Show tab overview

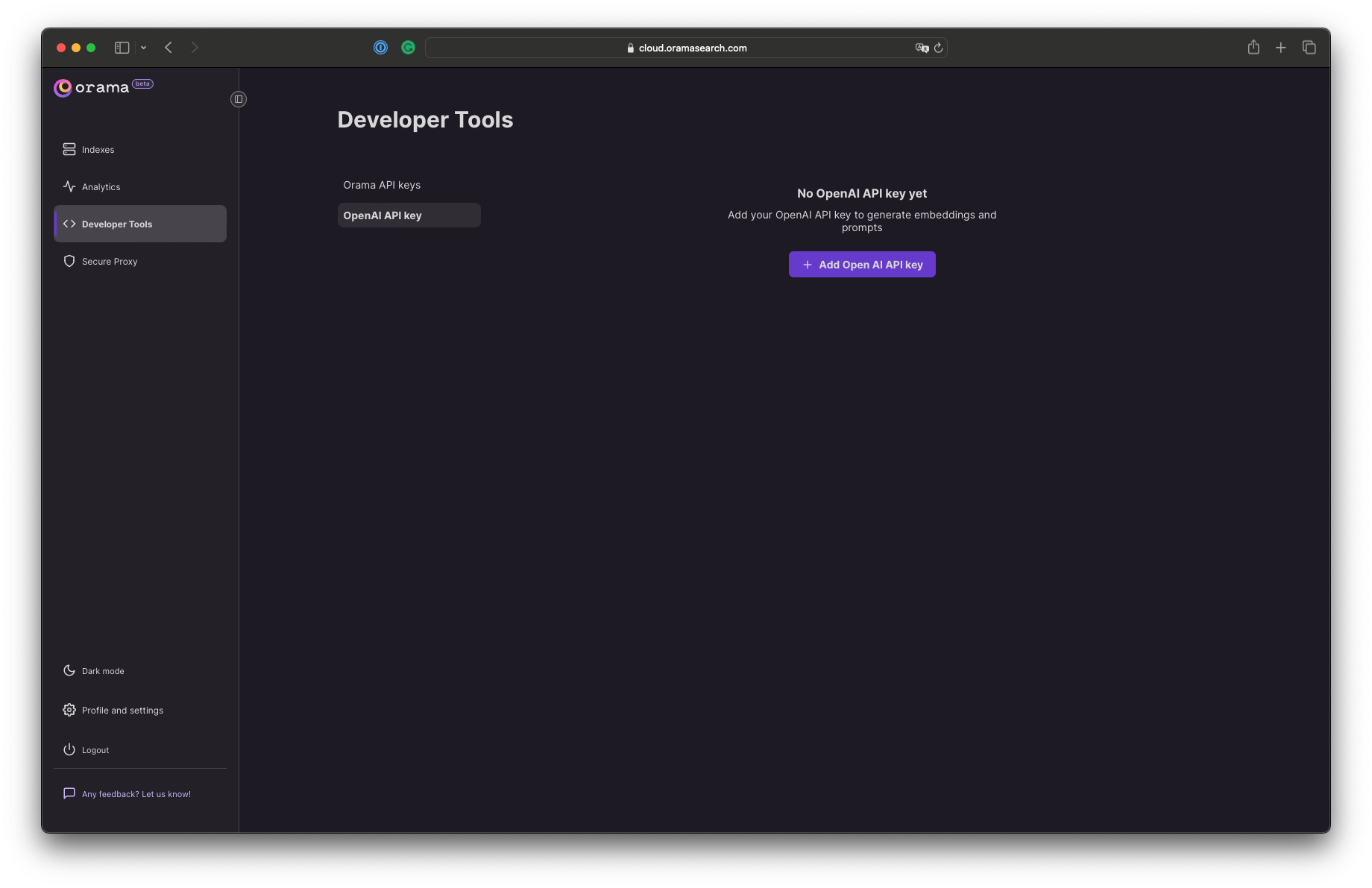pyautogui.click(x=1309, y=48)
